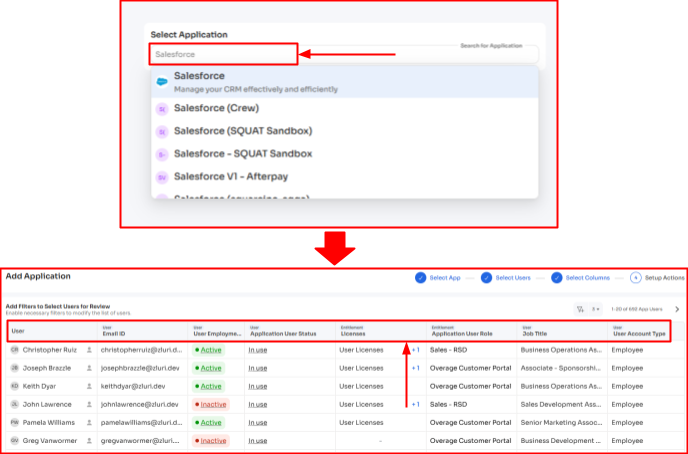Click Active status for Christopher Ruiz

(208, 350)
